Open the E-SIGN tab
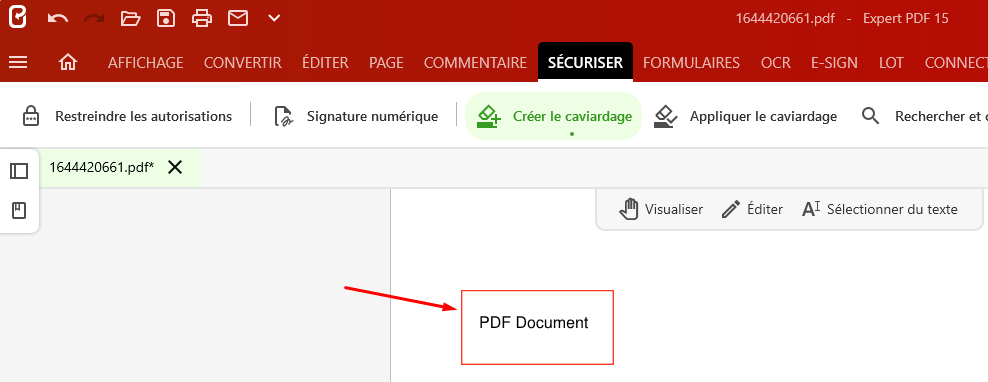The image size is (988, 382). 834,62
